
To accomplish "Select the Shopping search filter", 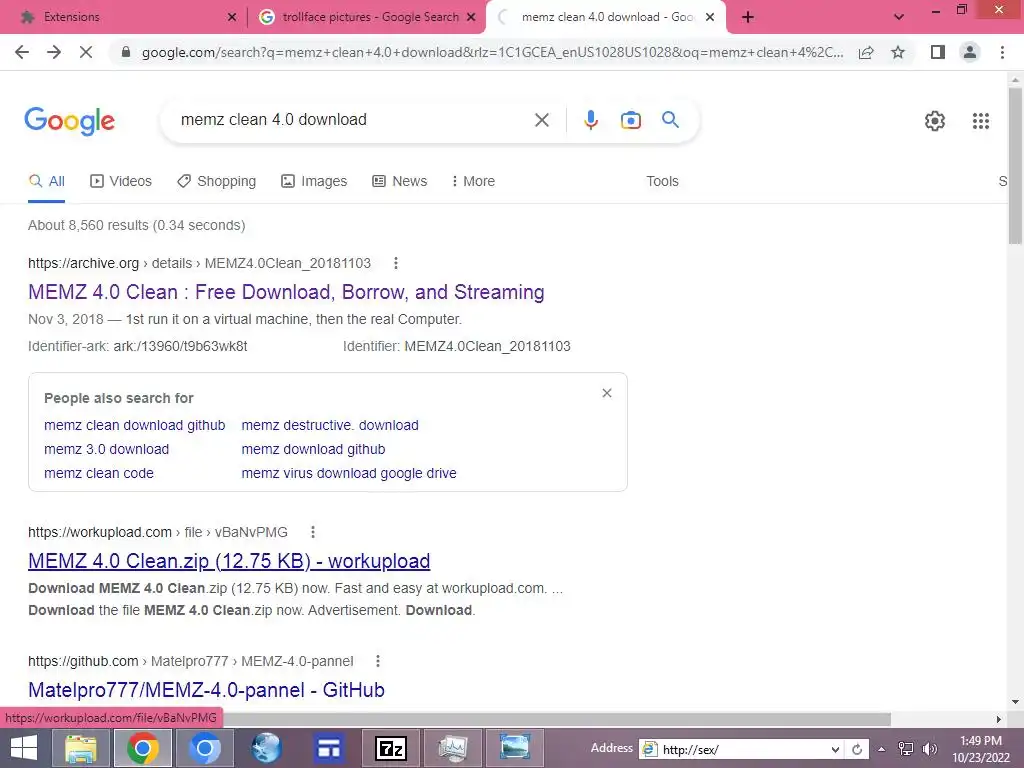I will coord(216,181).
